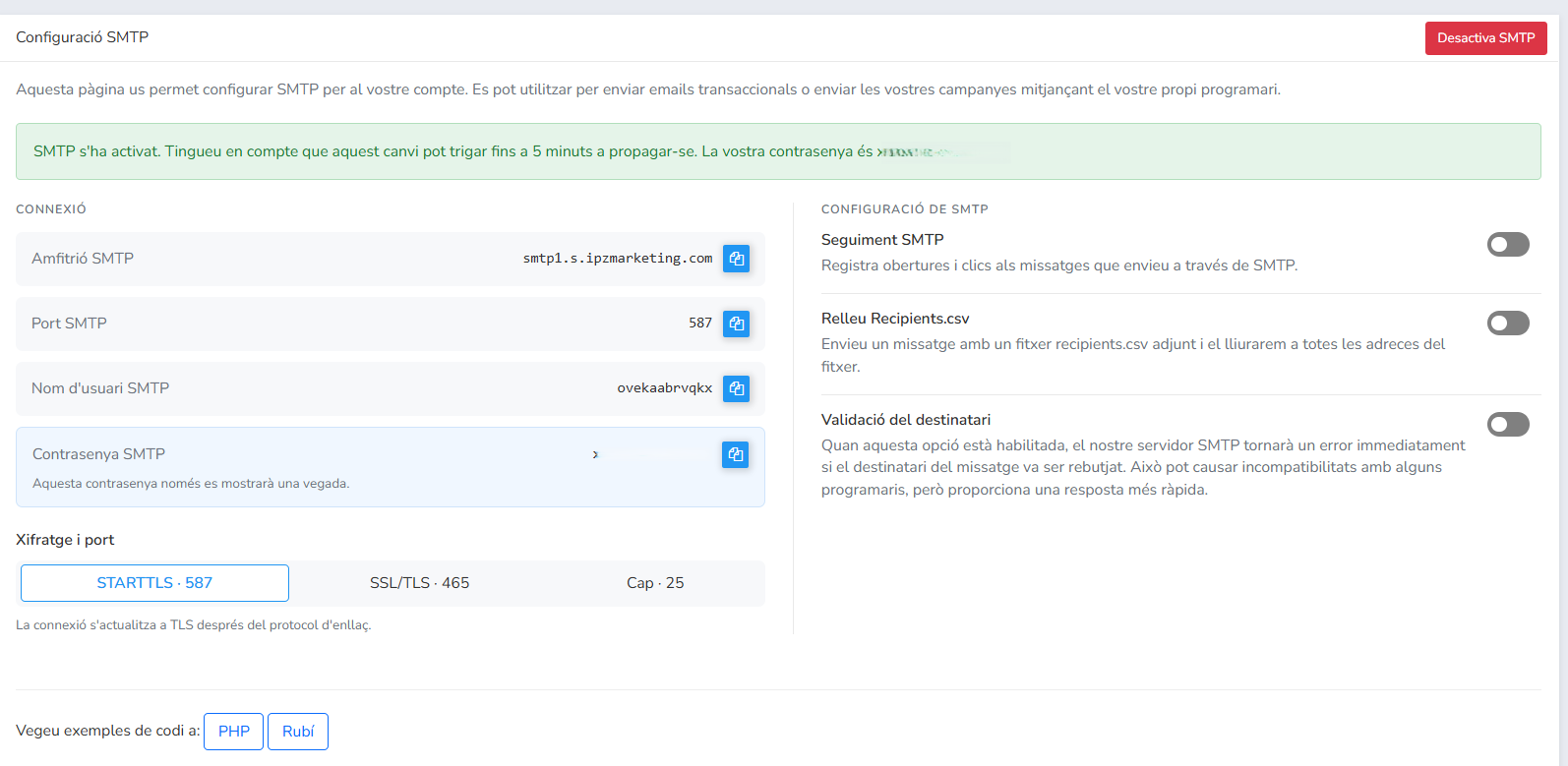Screen dimensions: 1568x766
Task: Click the ovekaabrvqkx username value
Action: pos(665,388)
